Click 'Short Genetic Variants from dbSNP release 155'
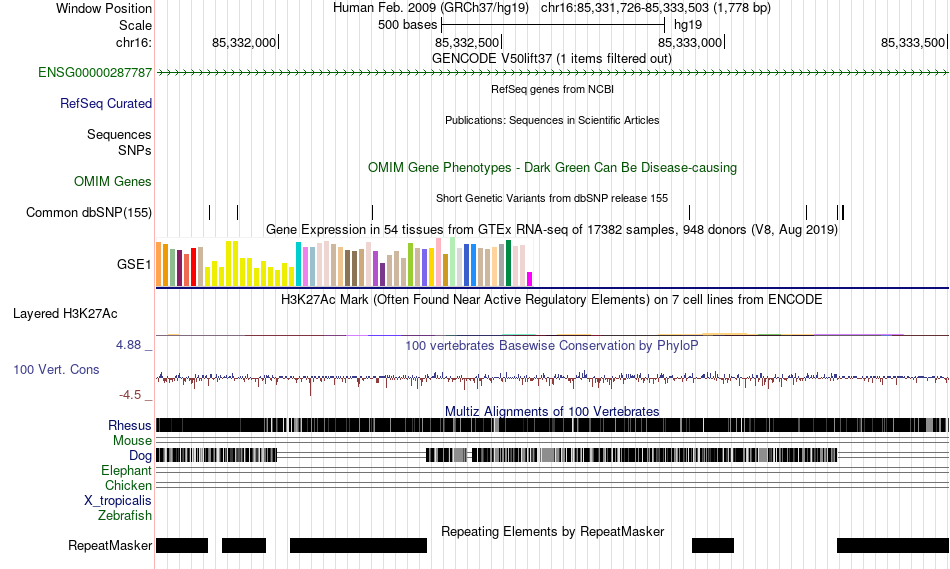This screenshot has width=950, height=569. coord(552,198)
